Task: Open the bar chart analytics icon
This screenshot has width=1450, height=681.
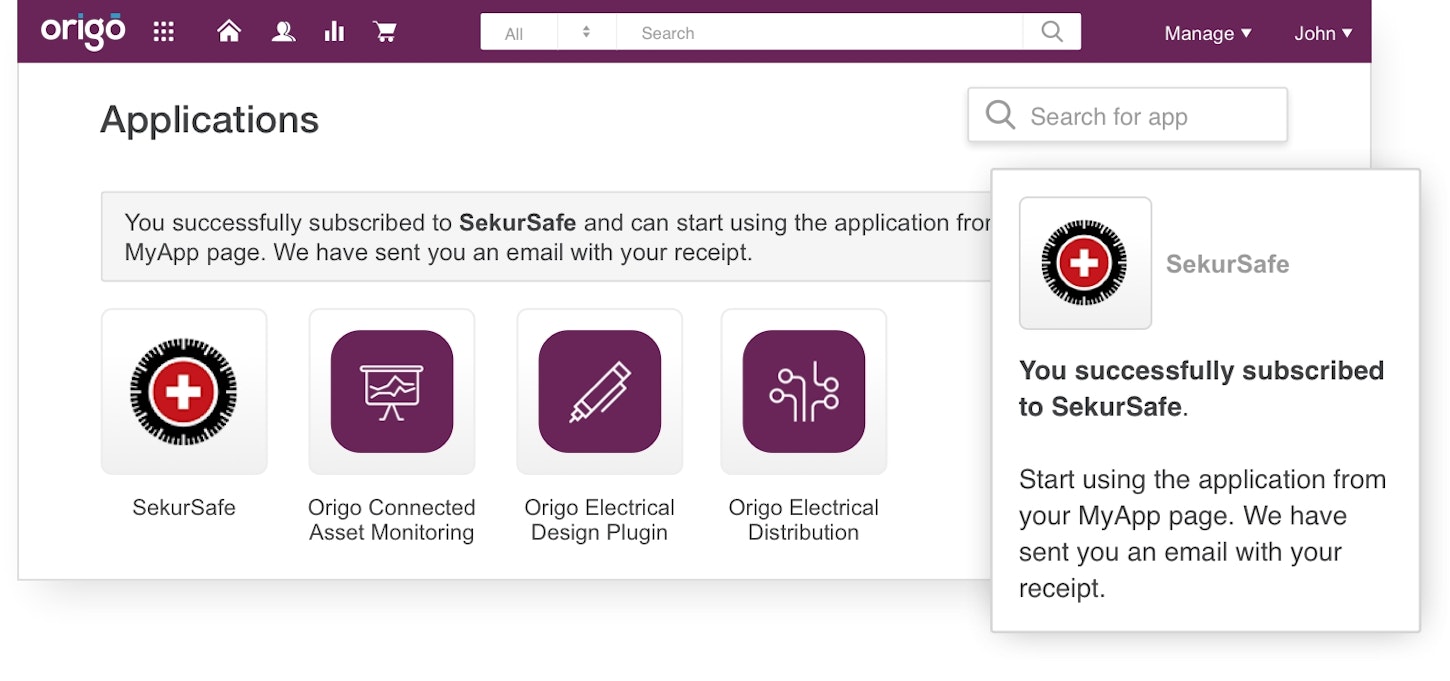Action: coord(334,32)
